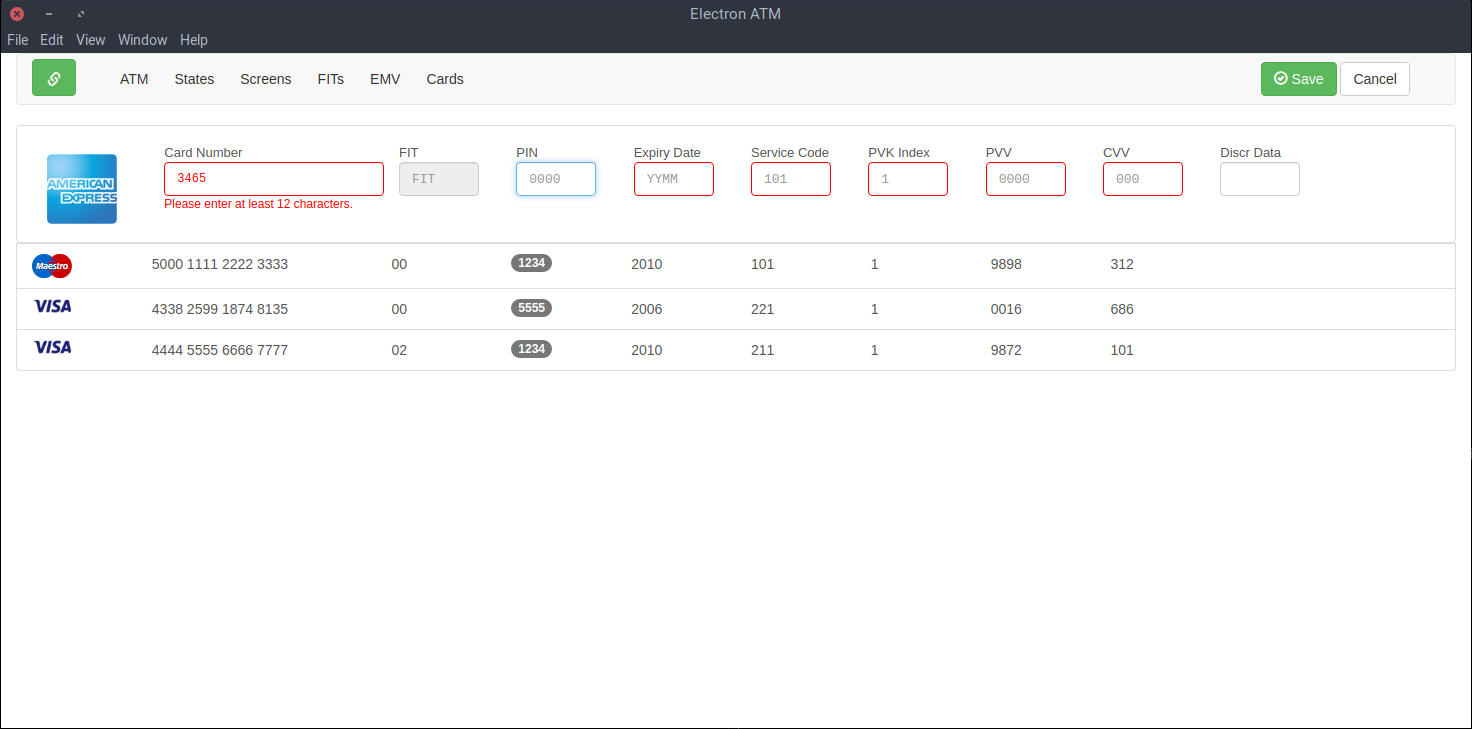
Task: Focus the PIN input field
Action: point(556,179)
